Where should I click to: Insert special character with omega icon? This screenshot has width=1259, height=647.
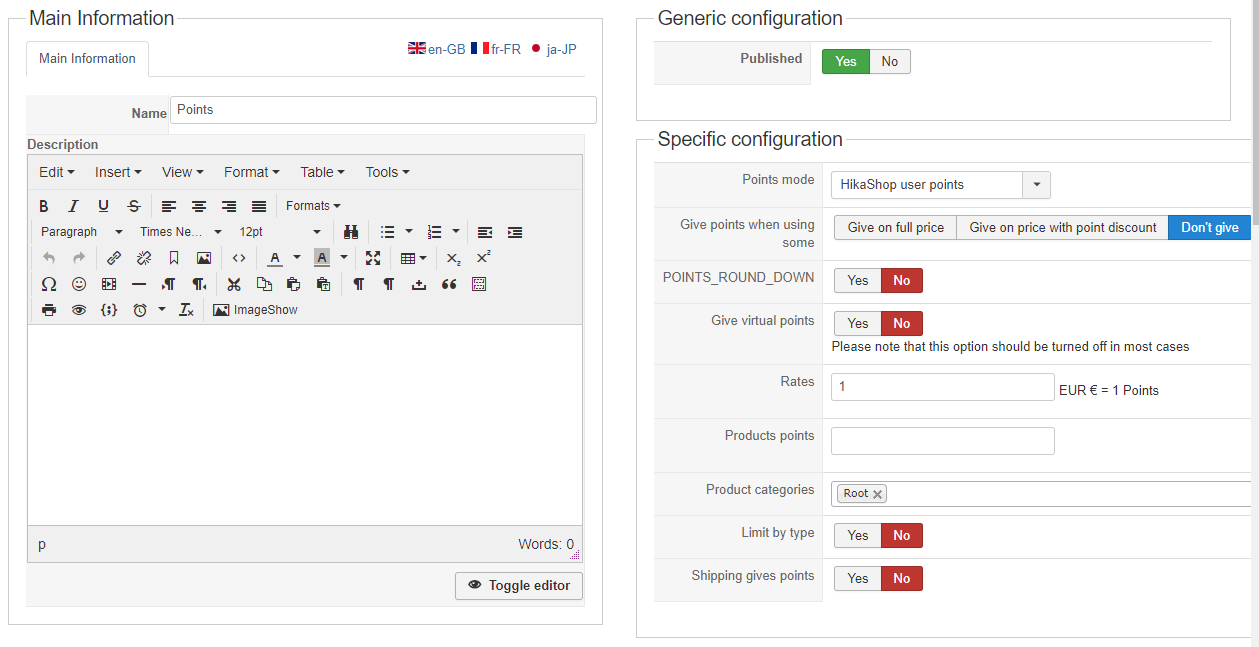click(48, 284)
